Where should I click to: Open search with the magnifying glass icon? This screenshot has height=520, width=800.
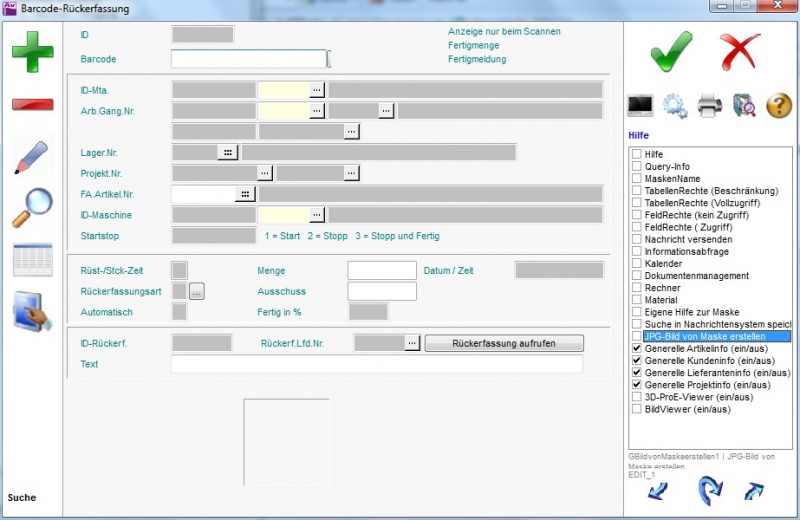pos(32,208)
